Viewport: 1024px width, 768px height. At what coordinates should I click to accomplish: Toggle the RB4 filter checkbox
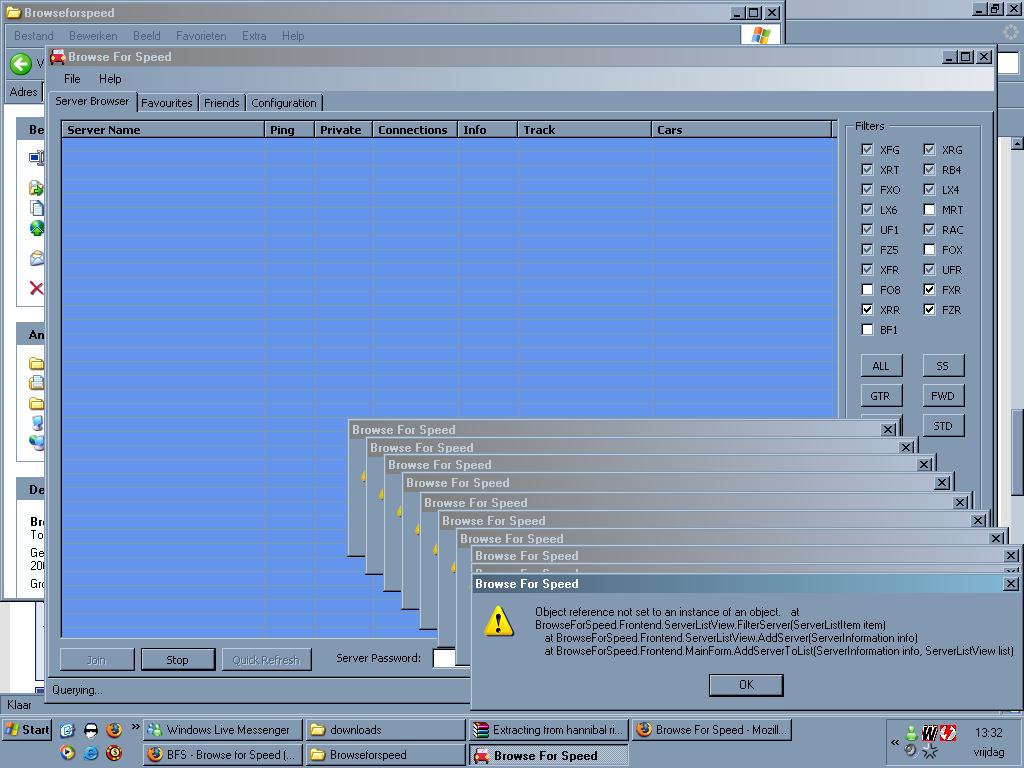pos(929,170)
